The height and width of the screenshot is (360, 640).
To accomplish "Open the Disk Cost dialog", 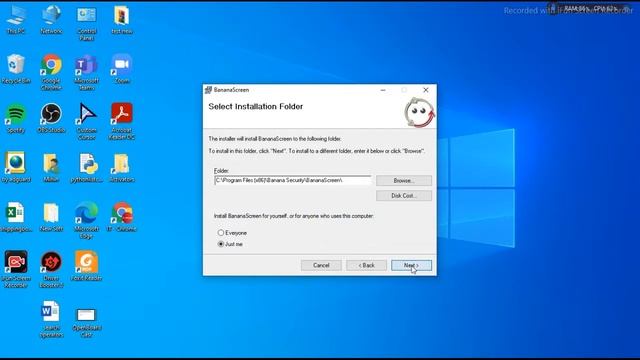I will click(404, 196).
